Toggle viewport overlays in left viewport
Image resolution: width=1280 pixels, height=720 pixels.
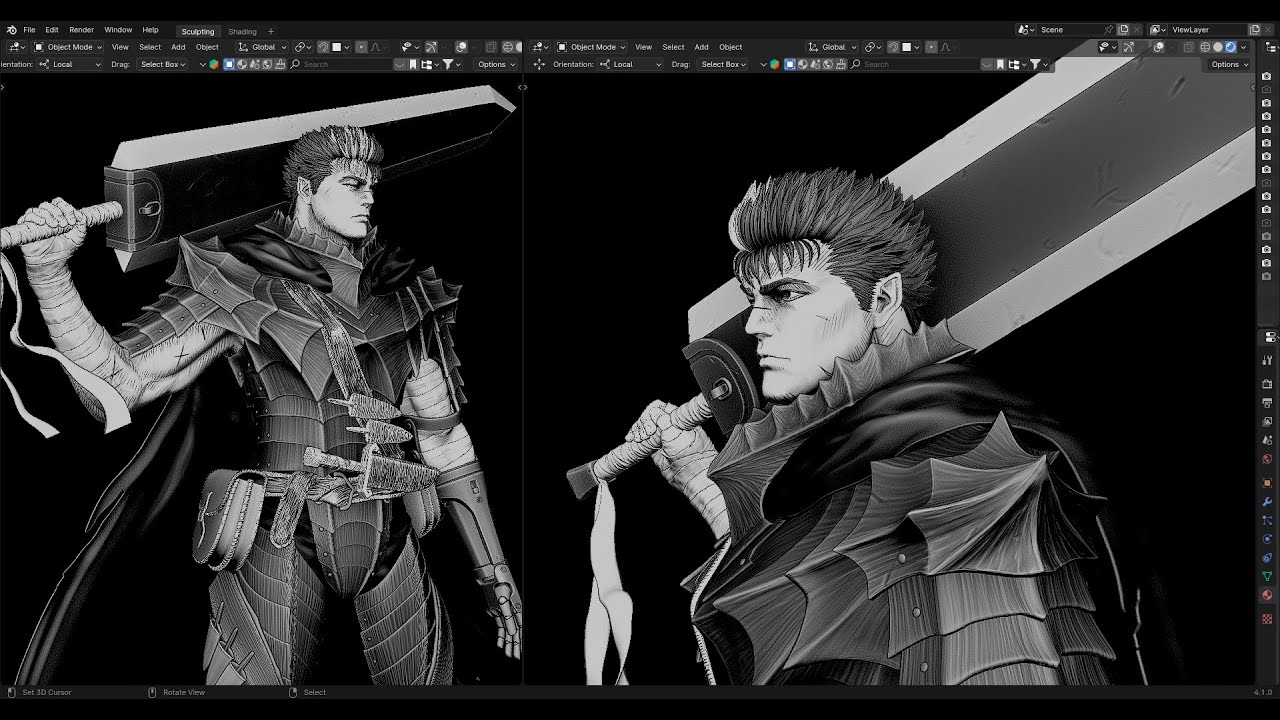point(461,47)
